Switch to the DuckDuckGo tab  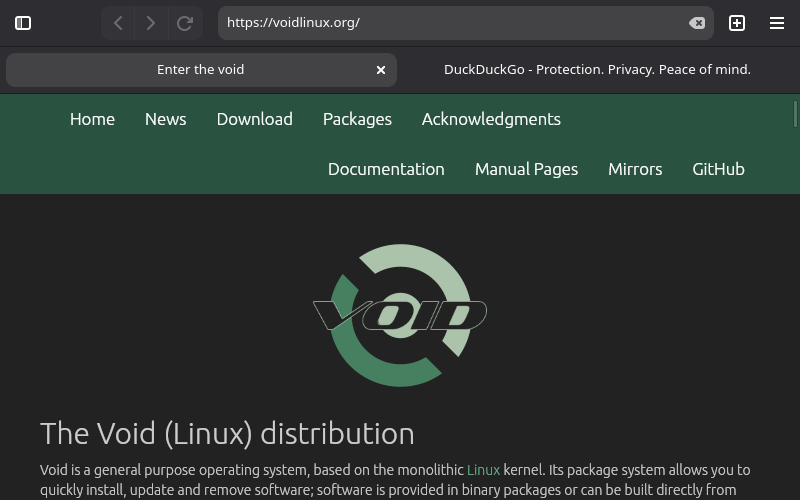pos(597,70)
